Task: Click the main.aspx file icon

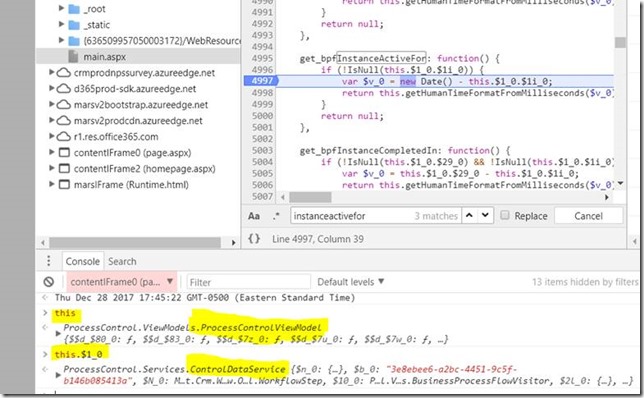Action: tap(73, 57)
